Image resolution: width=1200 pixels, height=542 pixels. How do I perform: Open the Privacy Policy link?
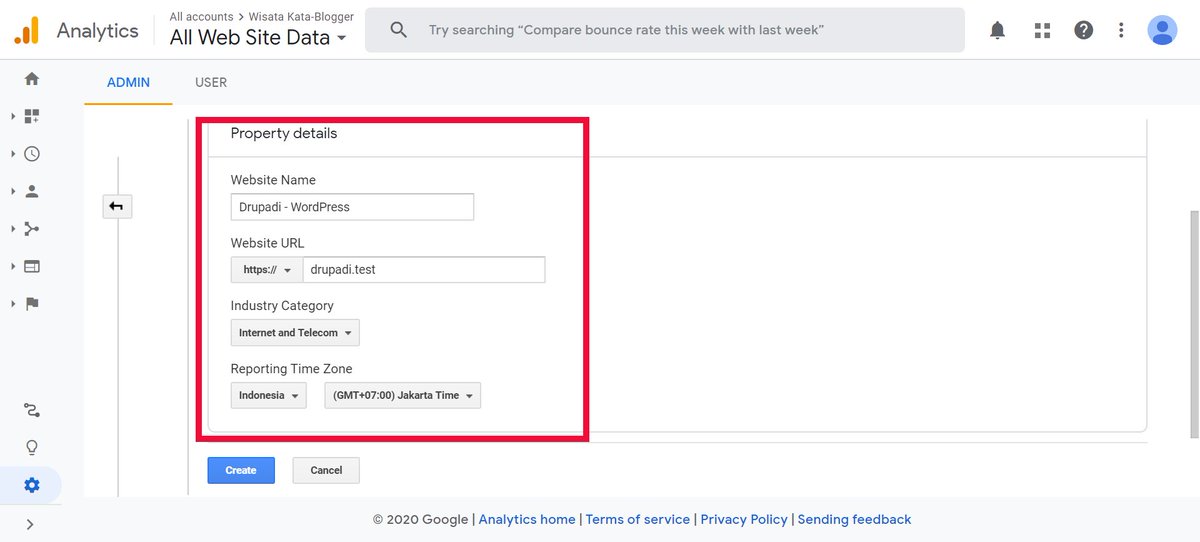tap(744, 519)
